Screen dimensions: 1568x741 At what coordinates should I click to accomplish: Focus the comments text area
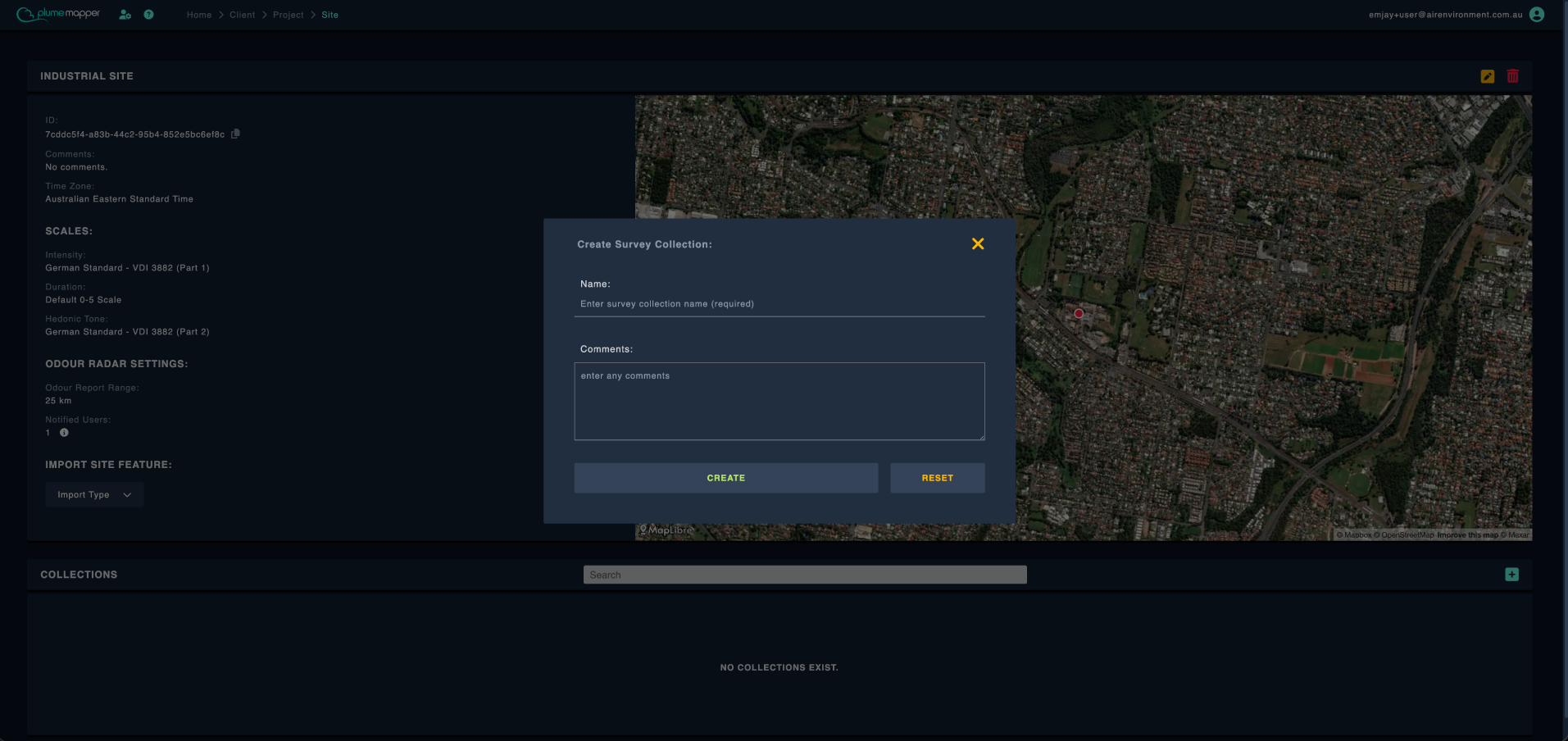point(779,402)
